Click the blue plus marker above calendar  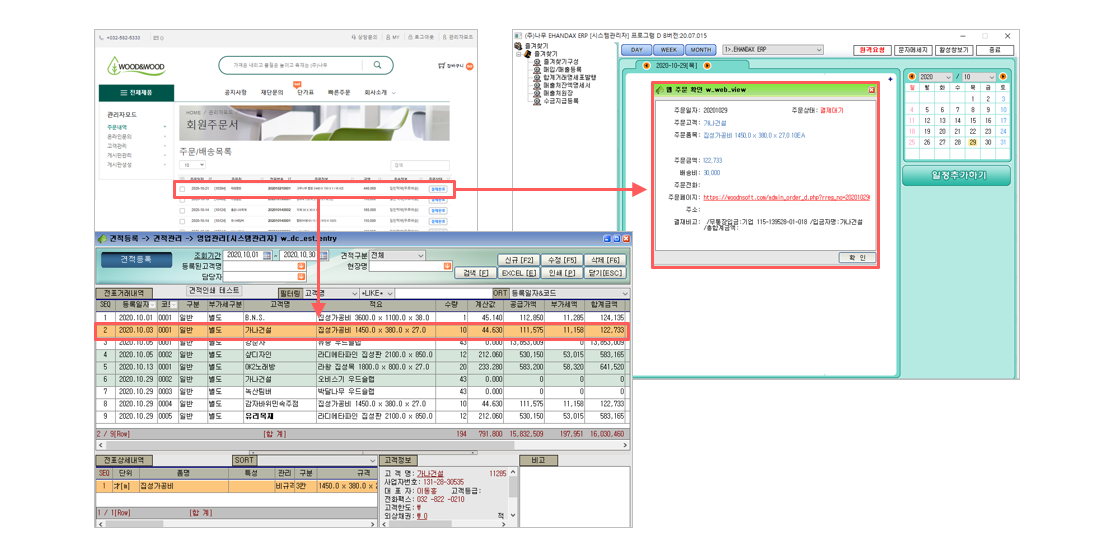pyautogui.click(x=890, y=79)
